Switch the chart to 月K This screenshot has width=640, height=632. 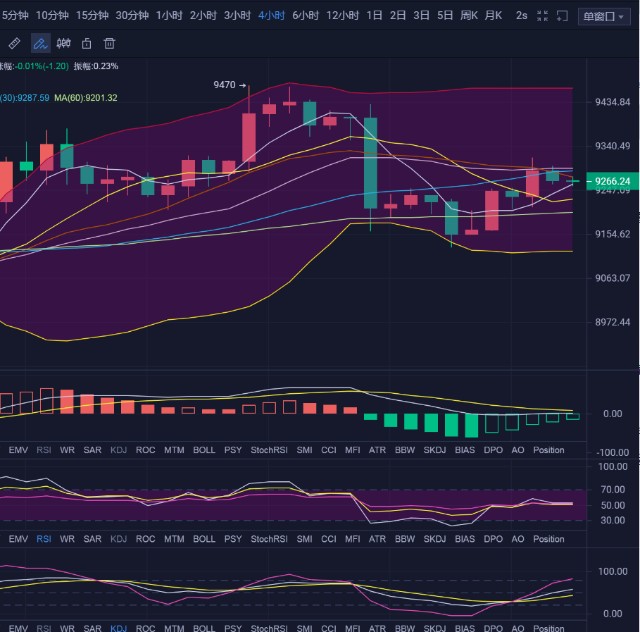pos(493,16)
